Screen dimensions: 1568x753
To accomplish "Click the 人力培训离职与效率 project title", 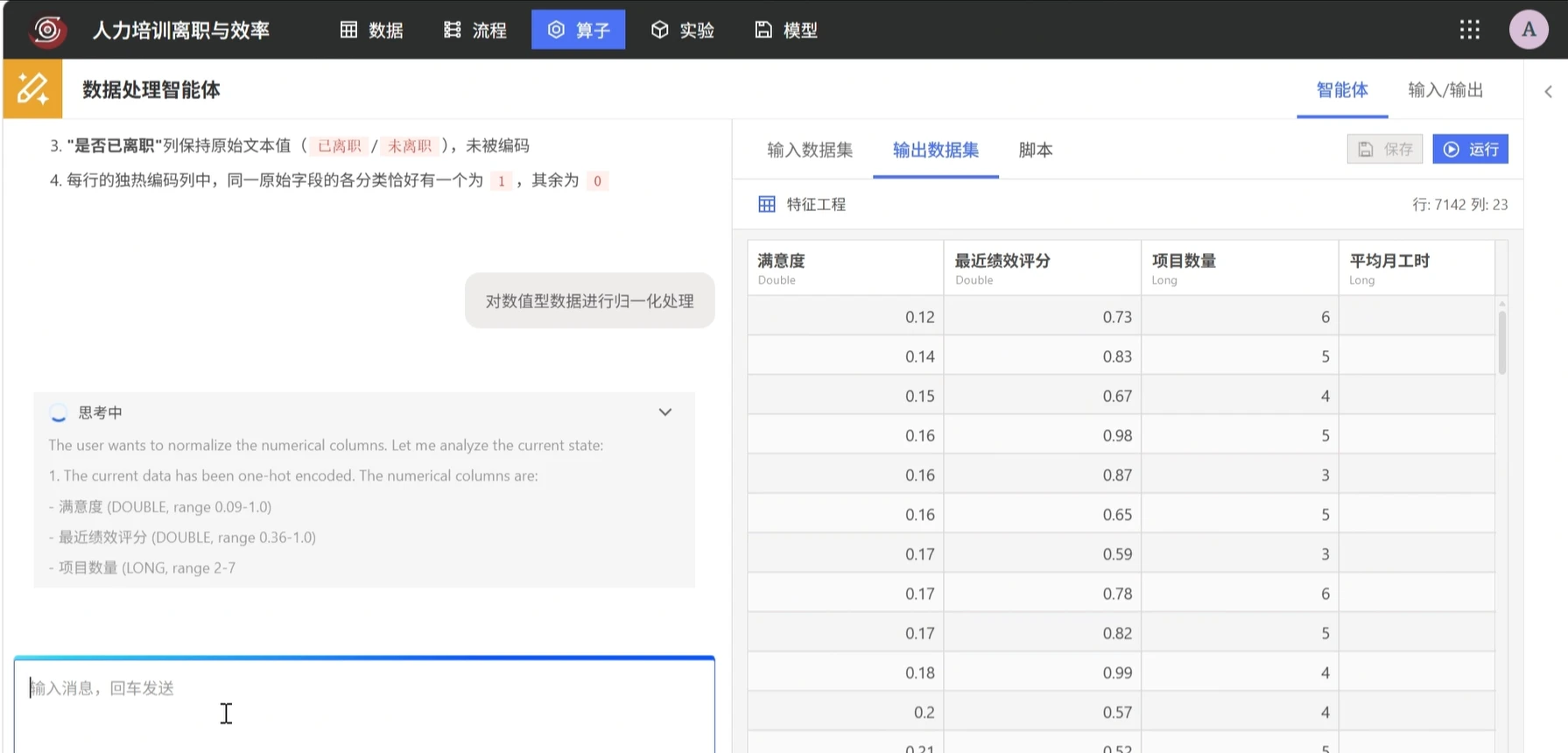I will tap(181, 30).
